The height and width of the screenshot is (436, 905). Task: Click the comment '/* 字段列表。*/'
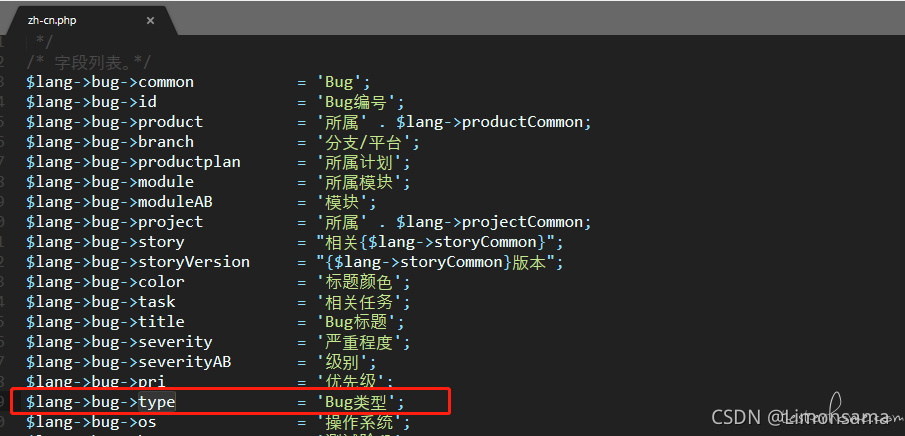88,62
